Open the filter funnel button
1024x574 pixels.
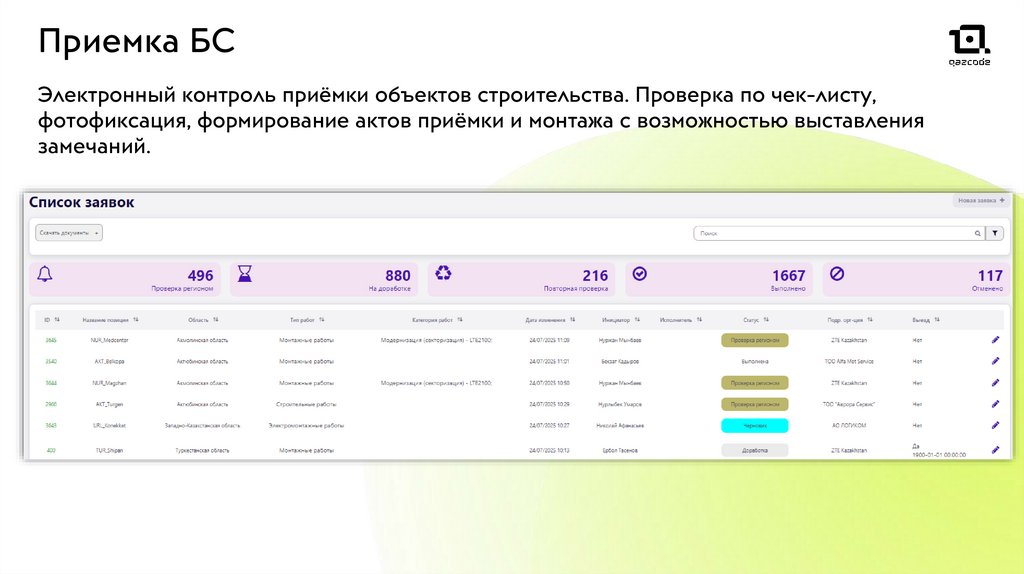tap(995, 233)
